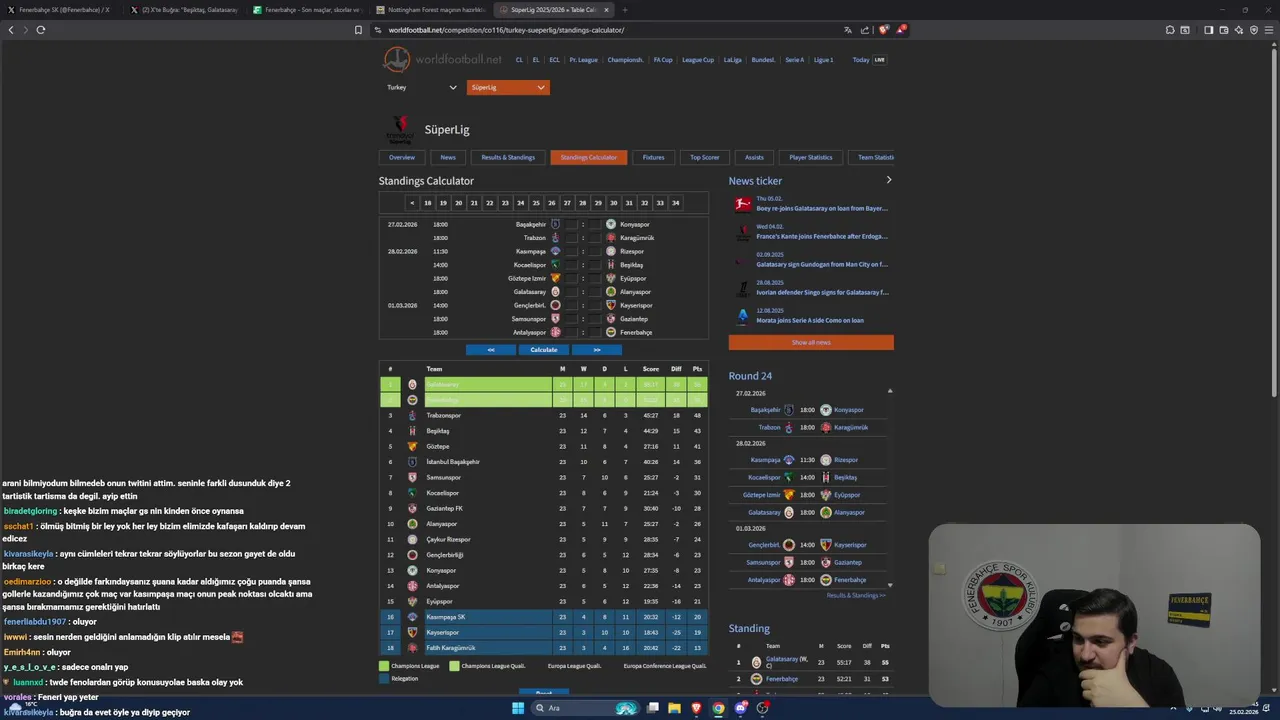The image size is (1280, 720).
Task: Click Samsunspor crest in the main standings table
Action: pyautogui.click(x=412, y=477)
